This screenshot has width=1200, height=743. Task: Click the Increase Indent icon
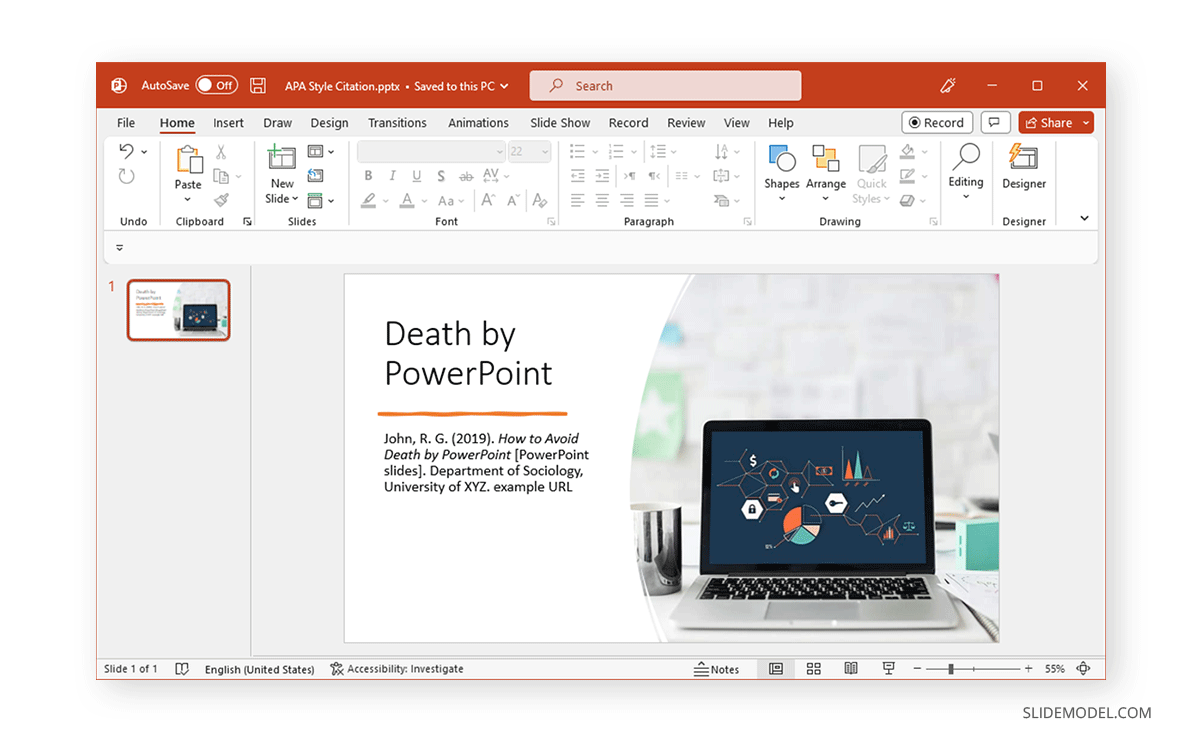click(x=602, y=176)
